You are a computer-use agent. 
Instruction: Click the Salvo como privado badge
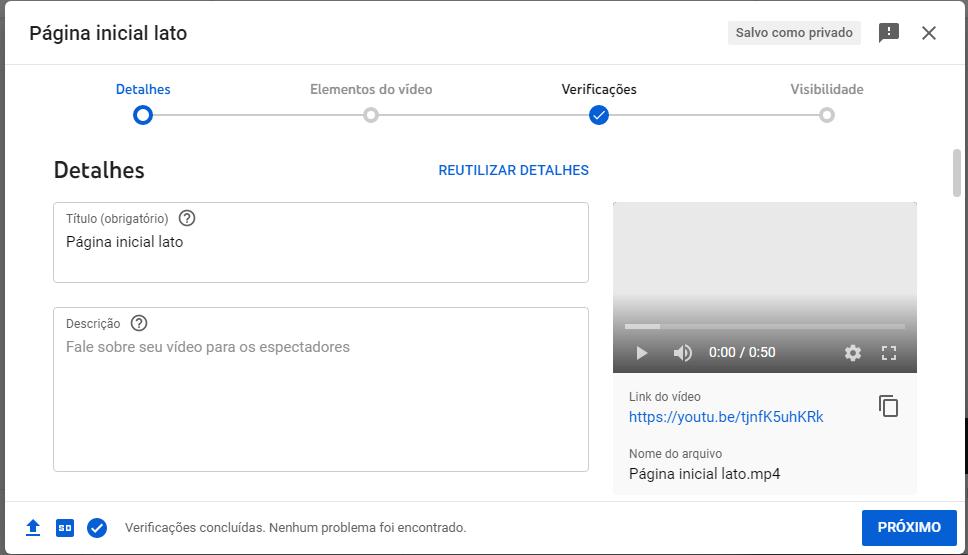pos(794,33)
